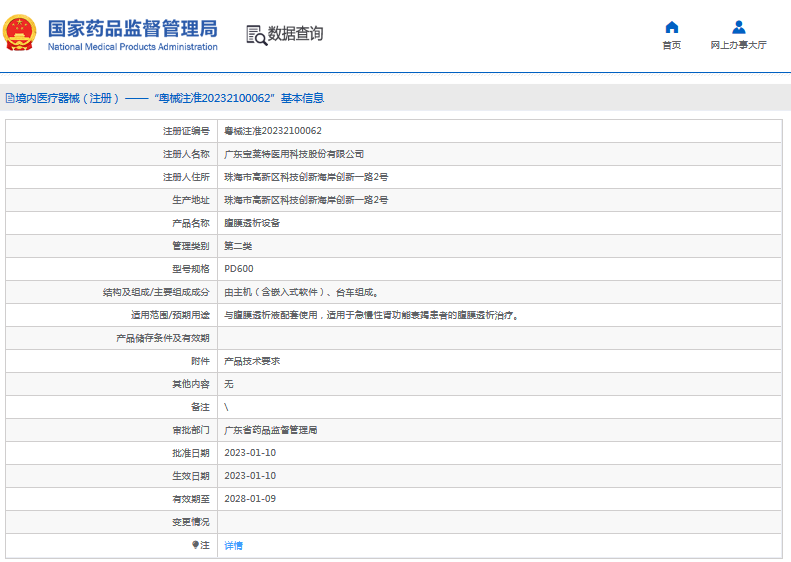Click 数据查询 heading text
The width and height of the screenshot is (791, 562).
coord(295,34)
